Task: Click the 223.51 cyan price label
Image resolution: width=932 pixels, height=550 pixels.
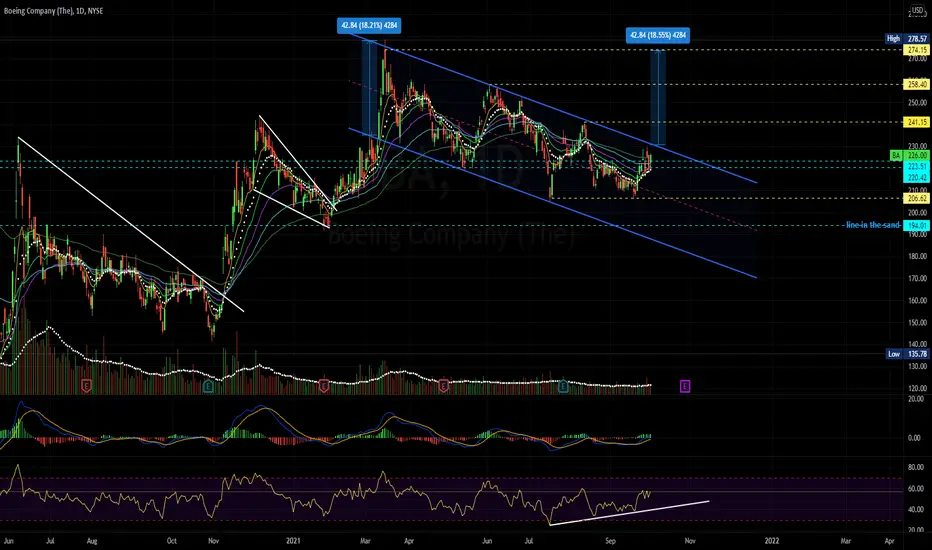Action: pos(916,166)
